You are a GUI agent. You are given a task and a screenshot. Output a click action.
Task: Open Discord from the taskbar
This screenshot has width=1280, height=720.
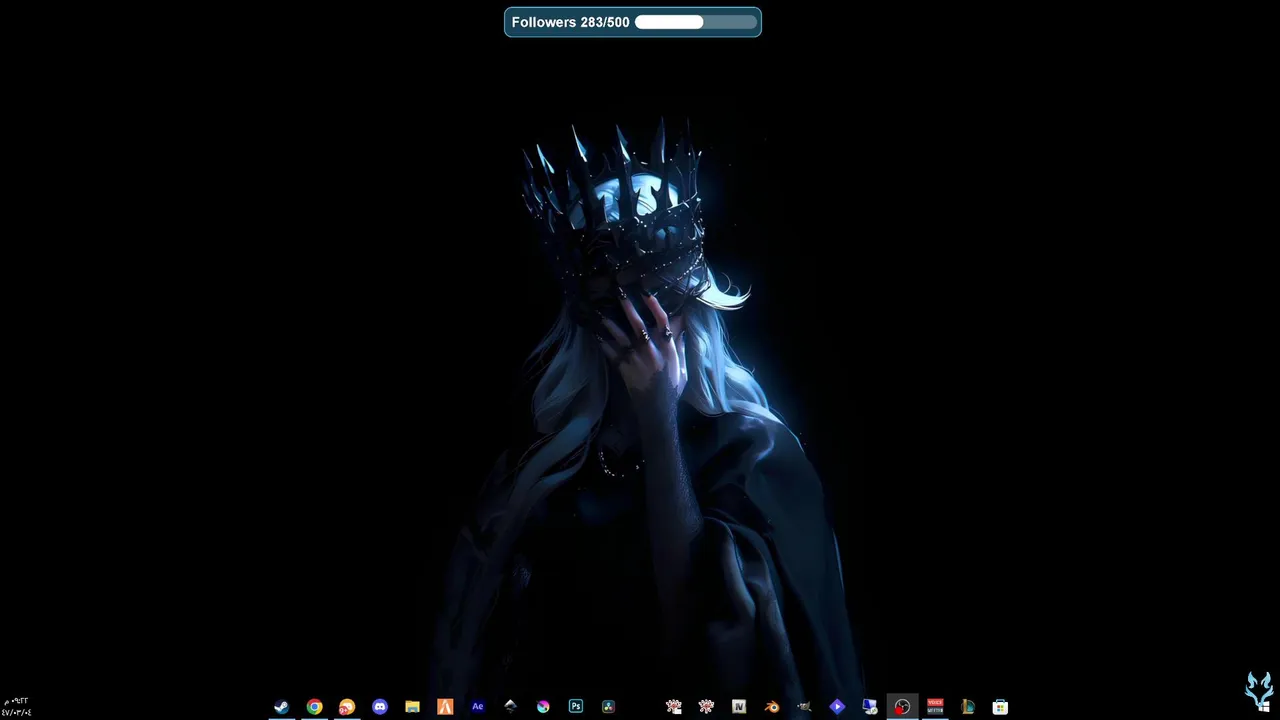380,706
